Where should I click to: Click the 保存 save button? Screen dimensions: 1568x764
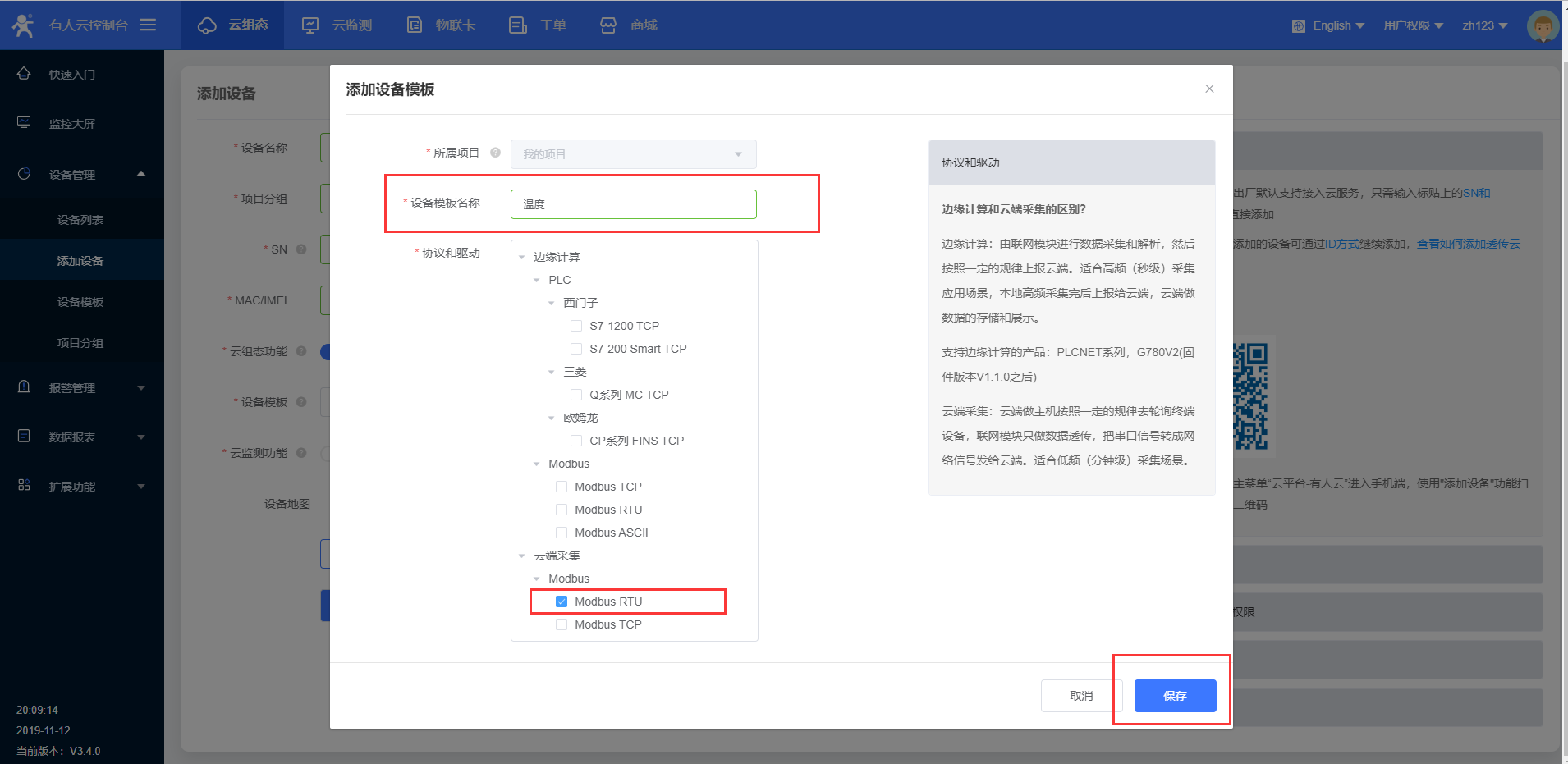[1175, 696]
